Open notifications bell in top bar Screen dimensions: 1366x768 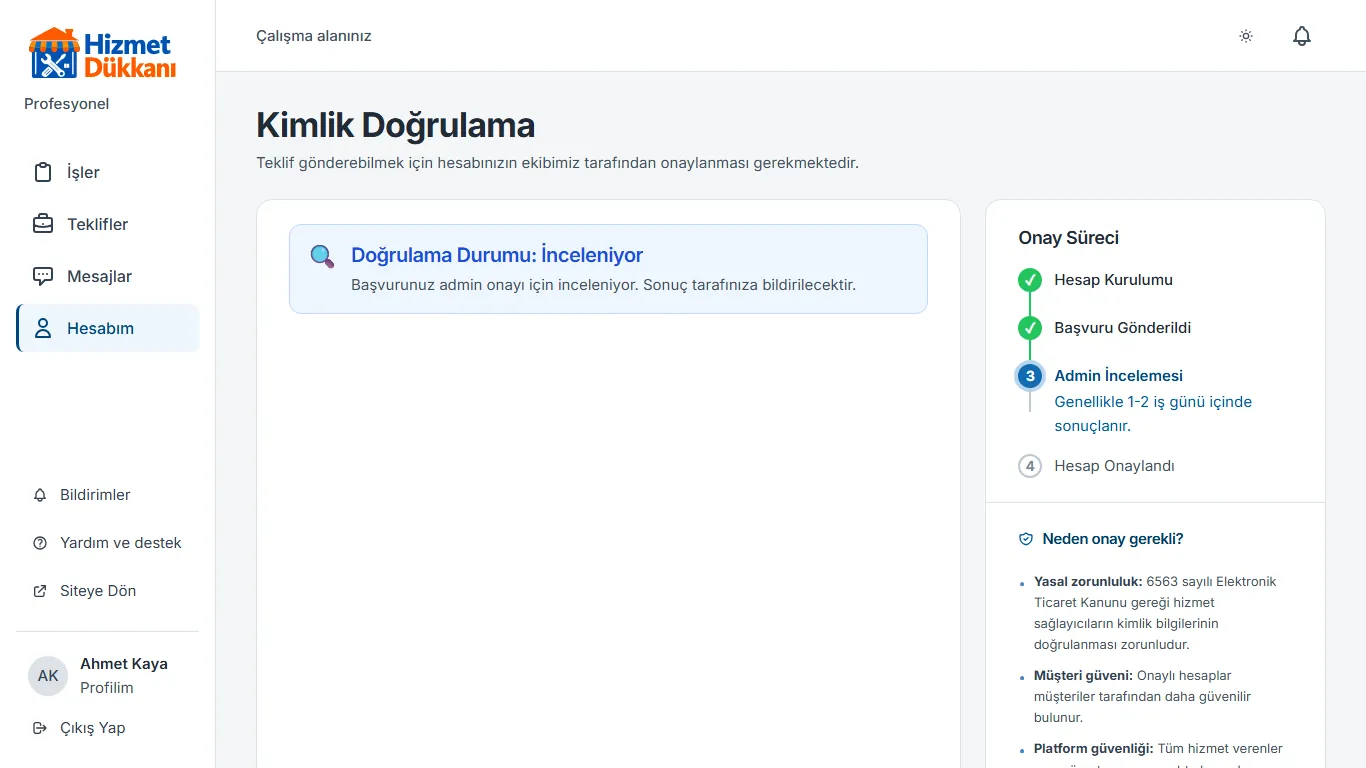tap(1302, 36)
